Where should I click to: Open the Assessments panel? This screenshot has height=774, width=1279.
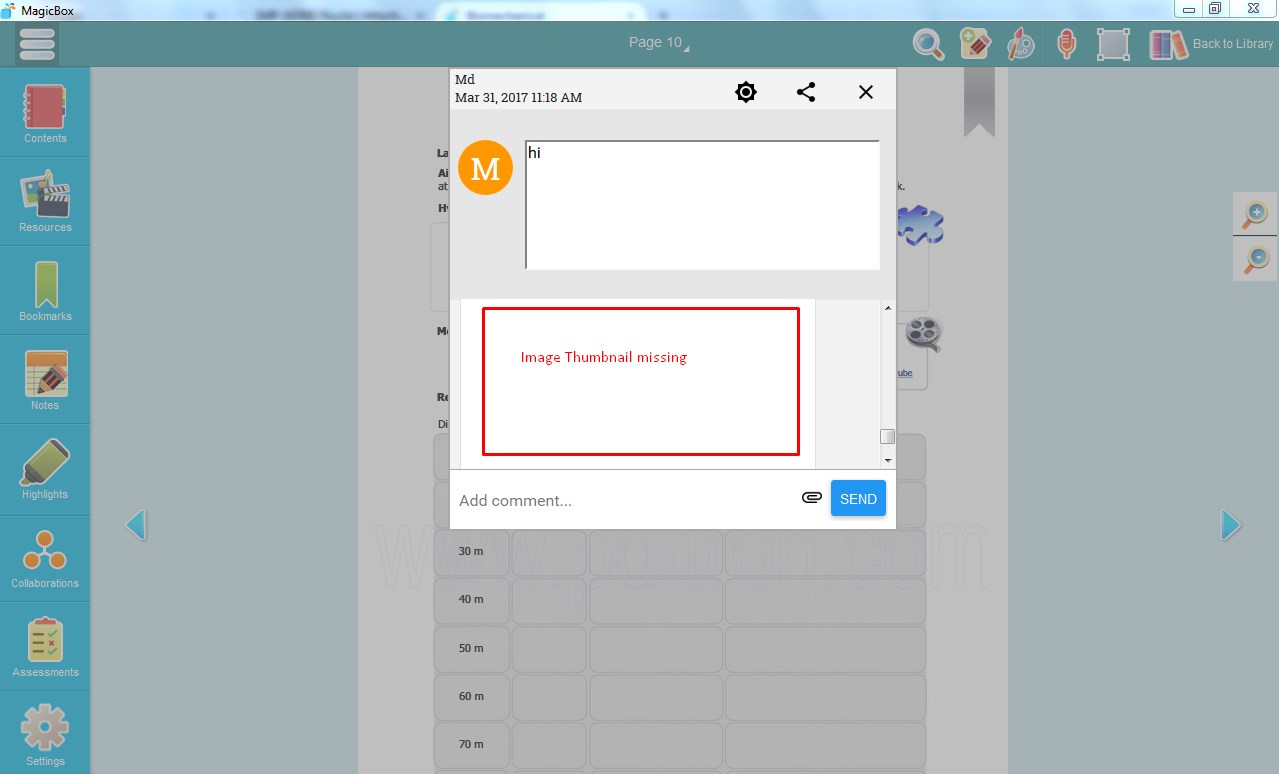tap(45, 646)
